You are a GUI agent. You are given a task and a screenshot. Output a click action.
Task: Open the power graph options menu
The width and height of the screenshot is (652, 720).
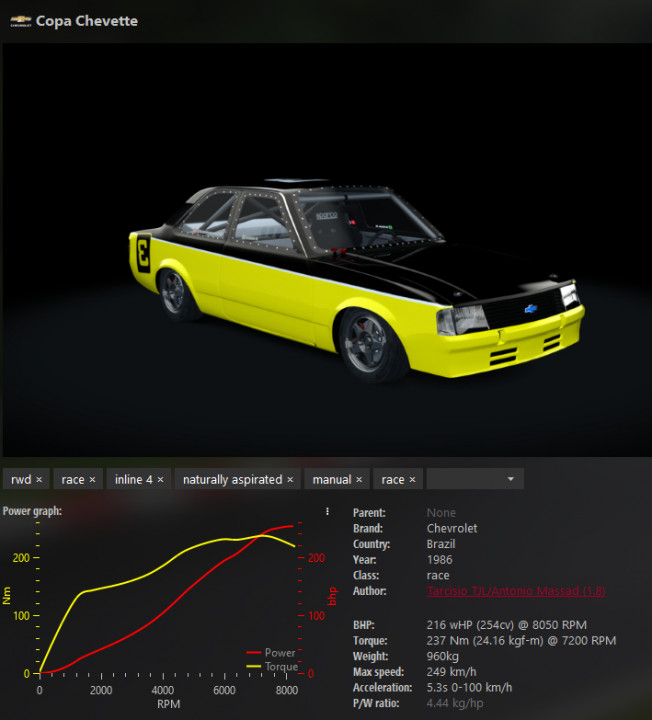[x=327, y=511]
